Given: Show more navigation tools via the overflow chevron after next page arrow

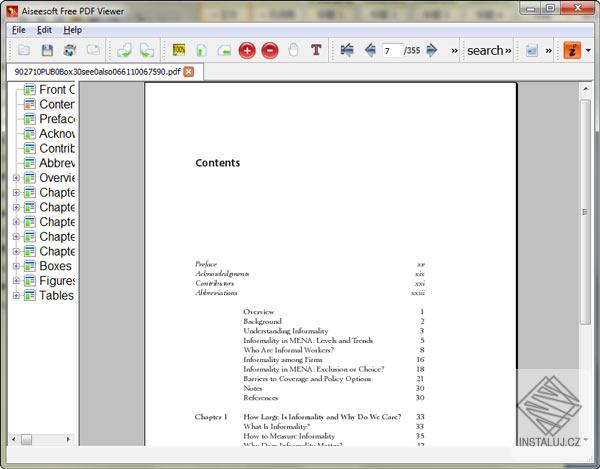Looking at the screenshot, I should coord(454,50).
